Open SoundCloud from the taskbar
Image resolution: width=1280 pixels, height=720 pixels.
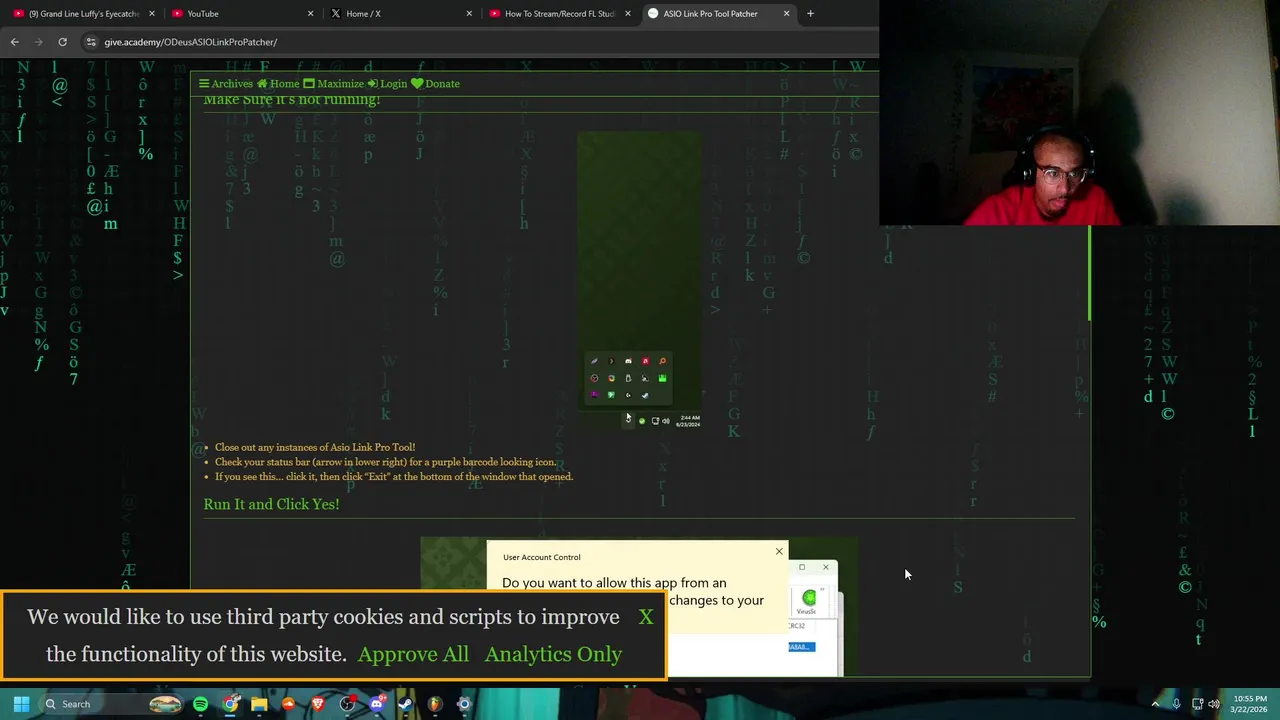289,704
